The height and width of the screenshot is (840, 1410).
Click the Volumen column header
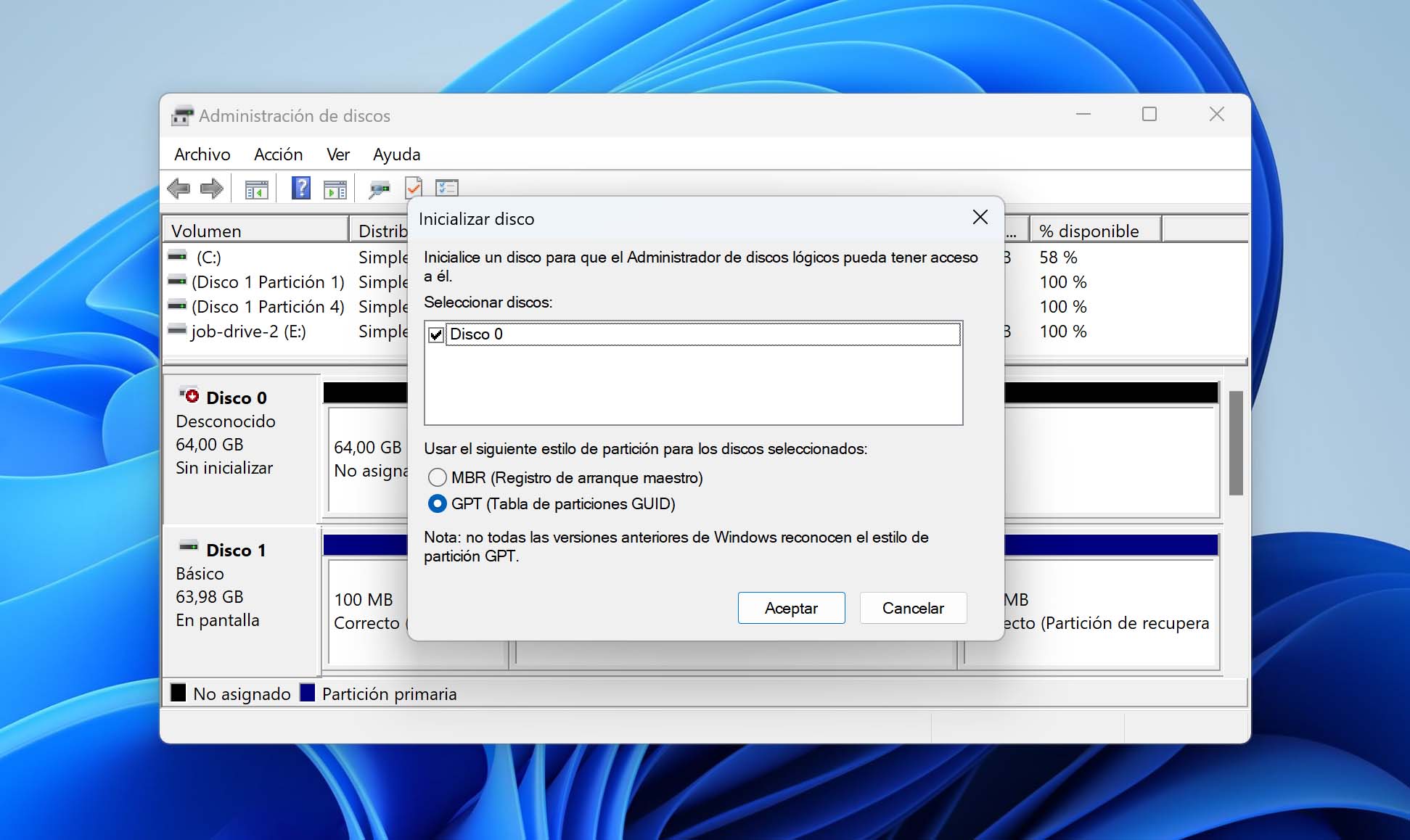click(x=256, y=231)
